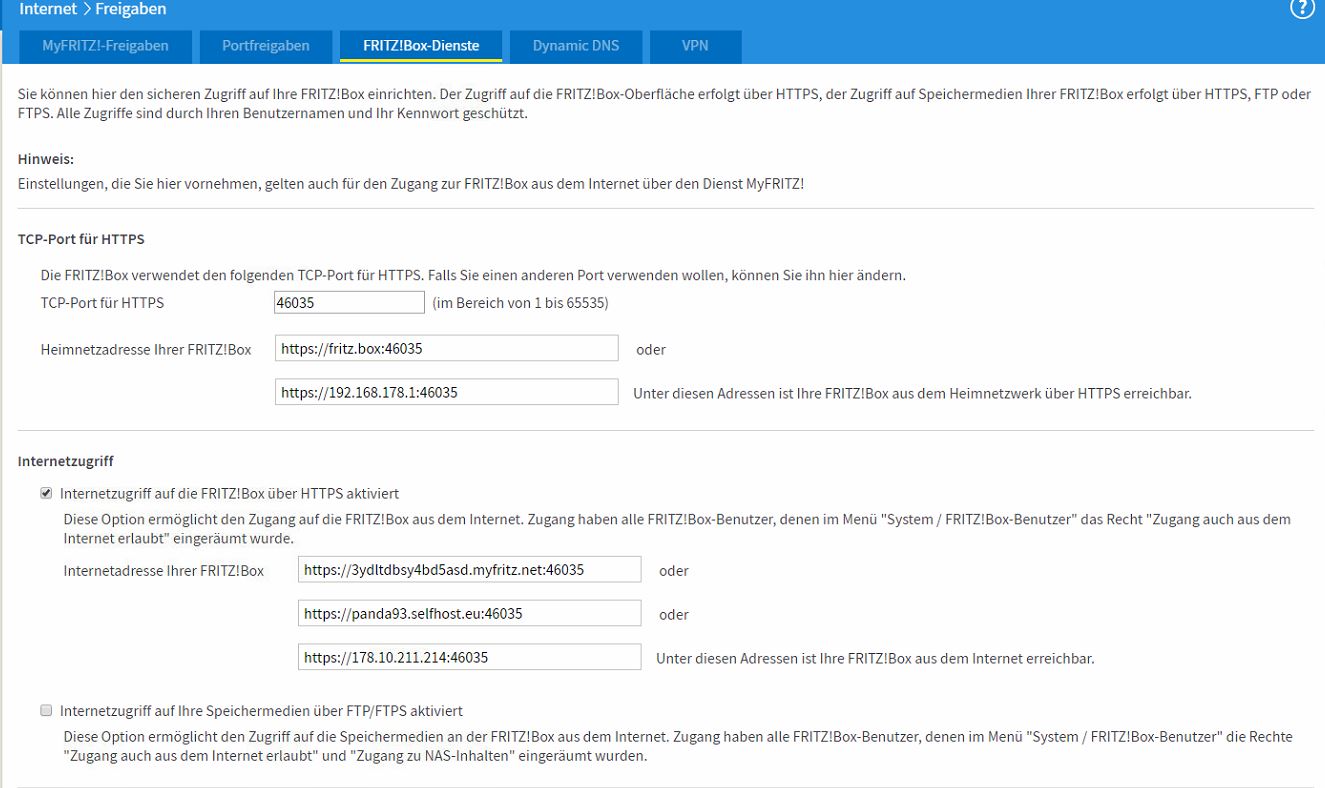Click the 'TCP-Port für HTTPS' section heading

81,239
